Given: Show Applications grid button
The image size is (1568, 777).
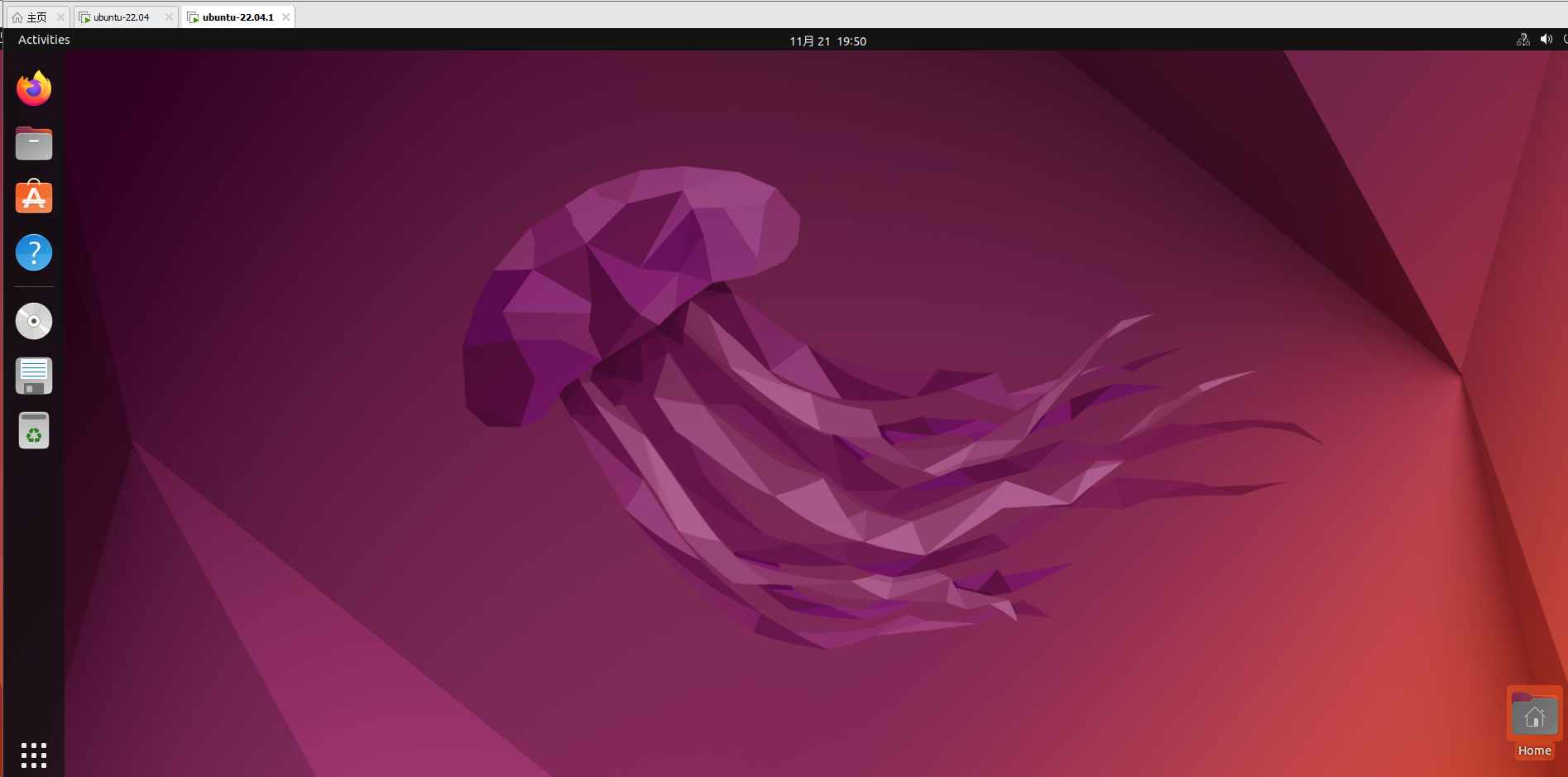Looking at the screenshot, I should 34,755.
